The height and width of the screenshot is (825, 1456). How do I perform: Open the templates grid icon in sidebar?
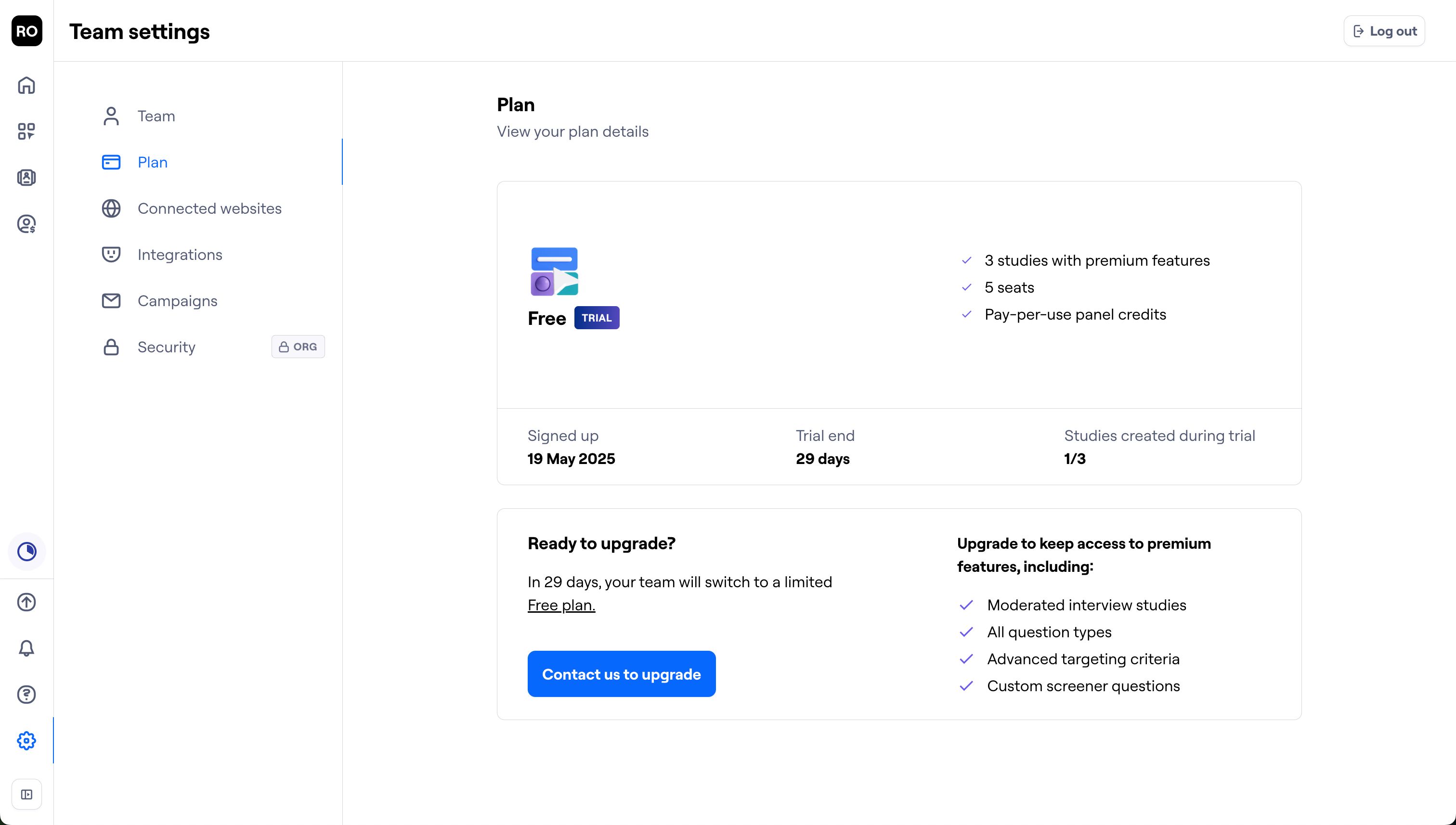pyautogui.click(x=26, y=131)
